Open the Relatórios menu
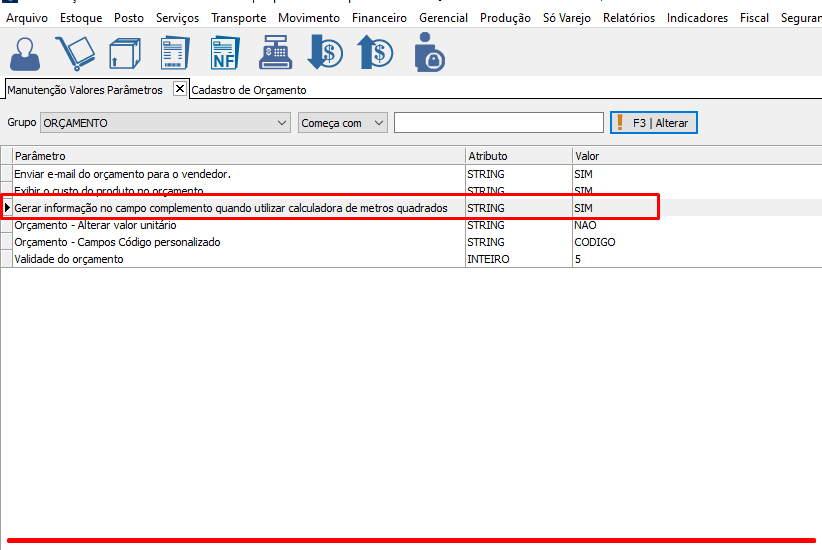This screenshot has width=822, height=550. (x=628, y=18)
